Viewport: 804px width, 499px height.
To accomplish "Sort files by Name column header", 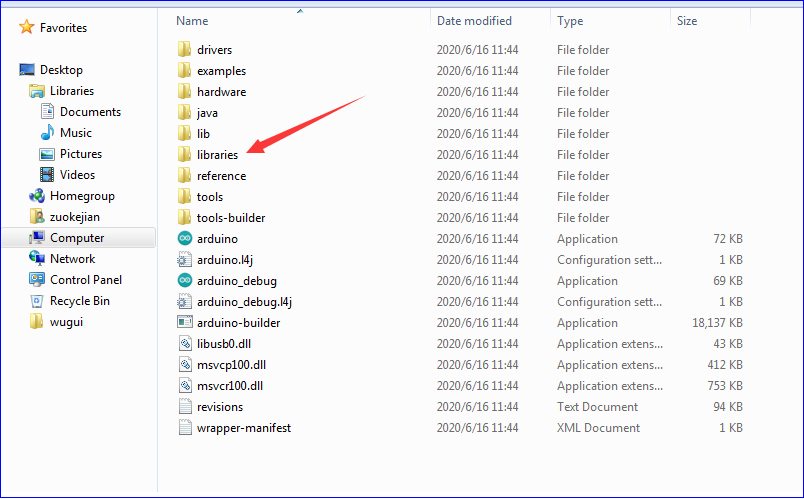I will (x=192, y=21).
